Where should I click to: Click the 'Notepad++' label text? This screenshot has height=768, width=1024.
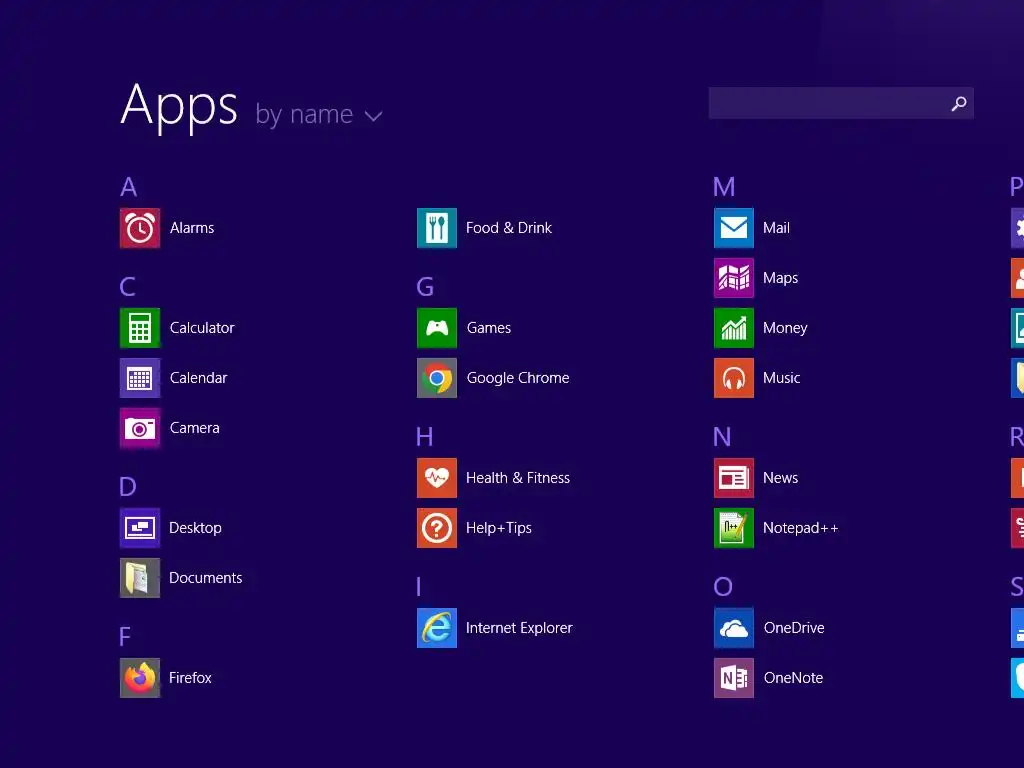(801, 528)
